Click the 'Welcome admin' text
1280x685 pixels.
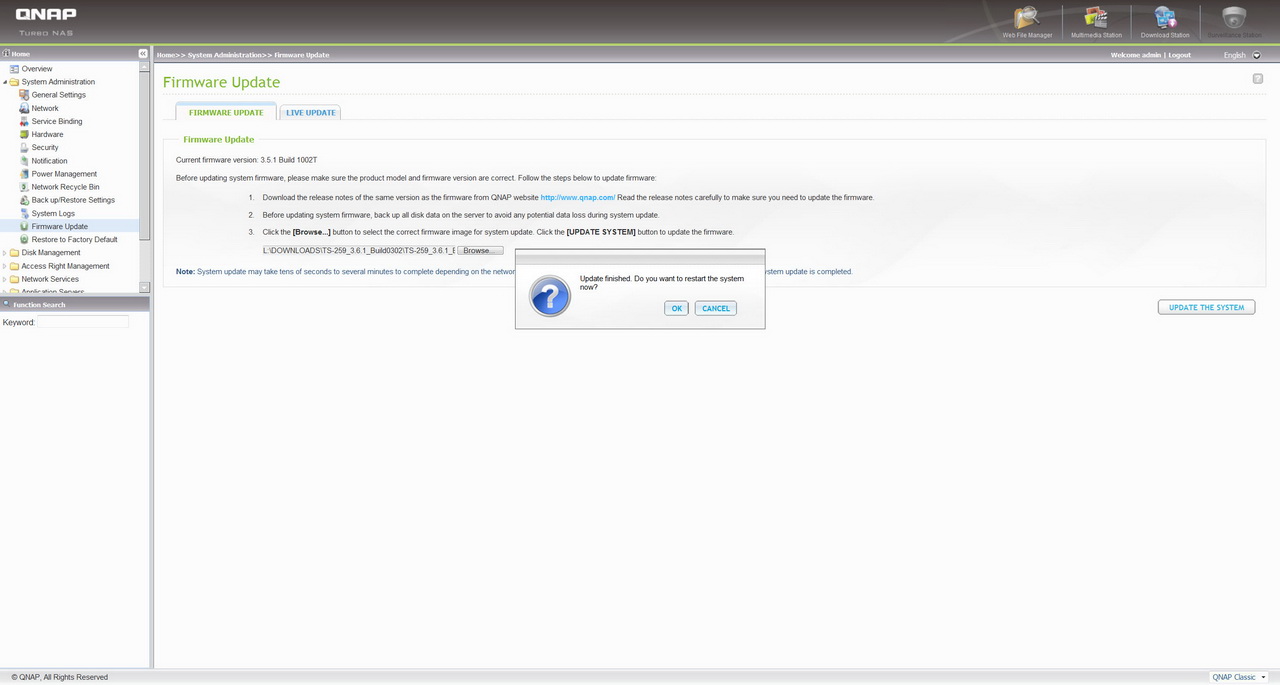(x=1136, y=55)
